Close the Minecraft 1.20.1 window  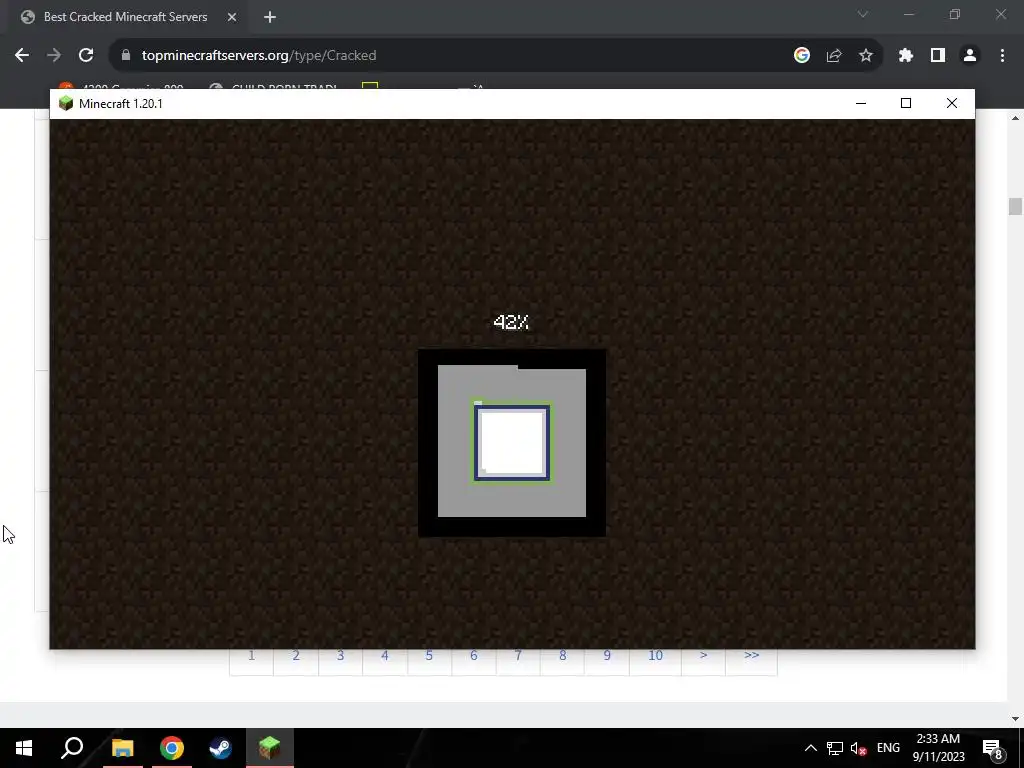(x=952, y=103)
